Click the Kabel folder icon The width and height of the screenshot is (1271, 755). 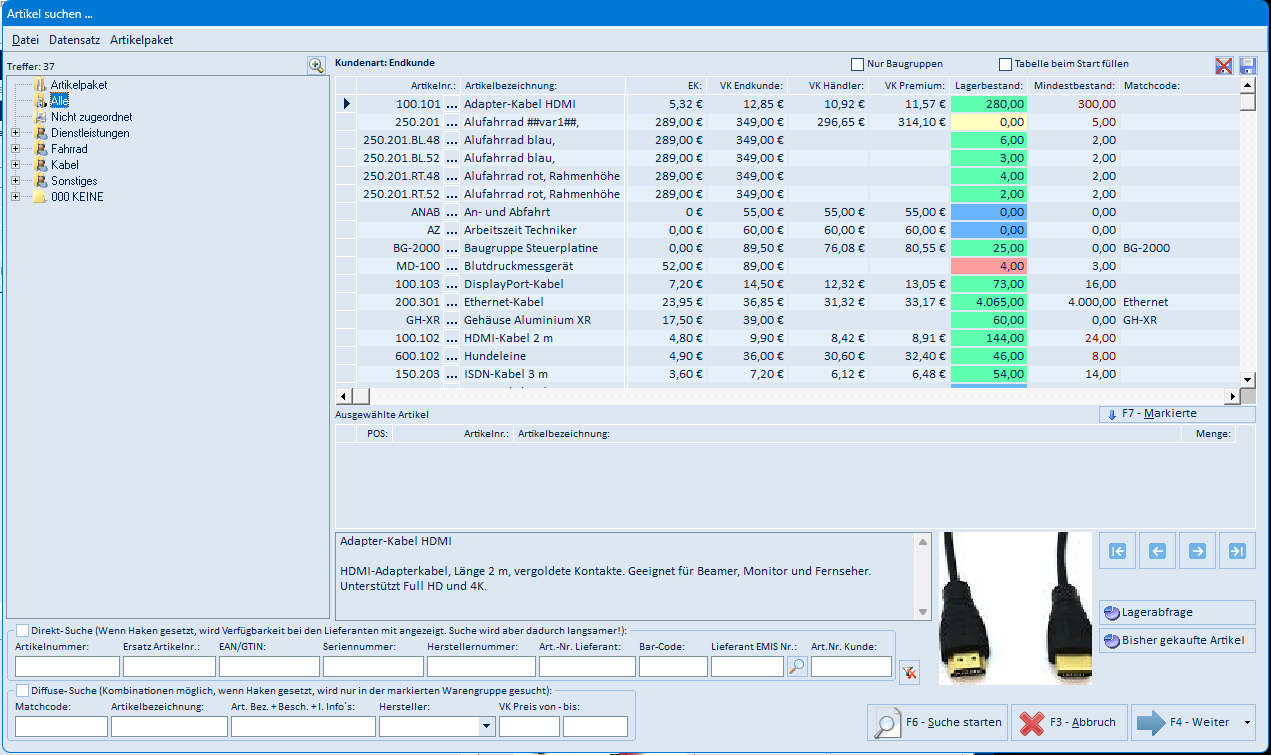(40, 165)
